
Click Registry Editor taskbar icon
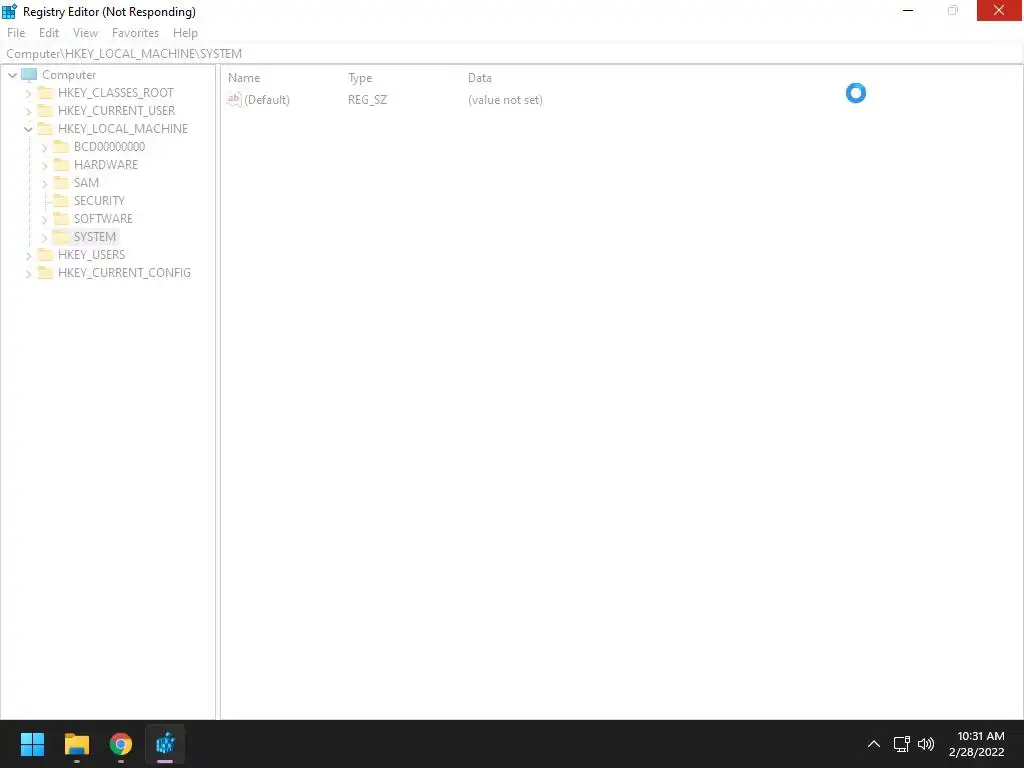[165, 744]
